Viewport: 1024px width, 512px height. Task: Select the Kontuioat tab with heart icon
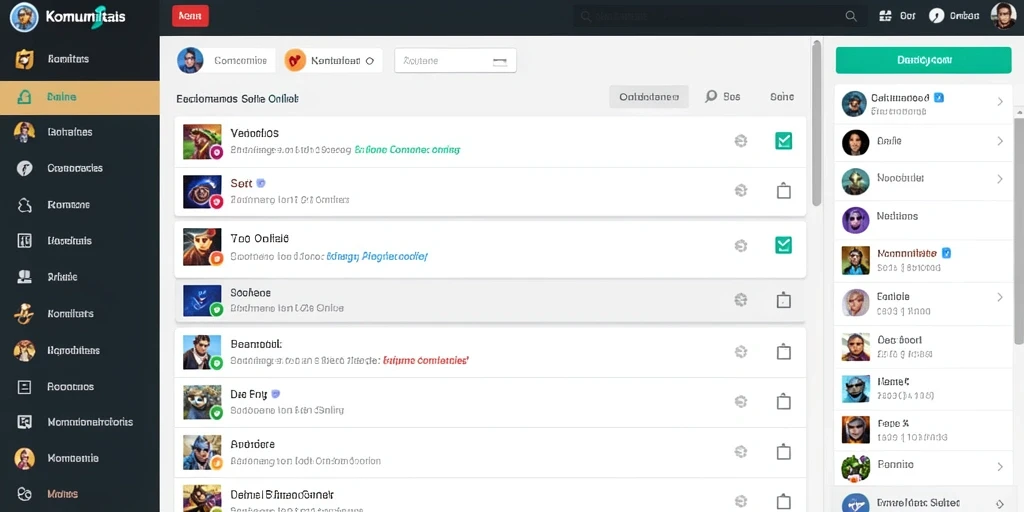pyautogui.click(x=333, y=60)
